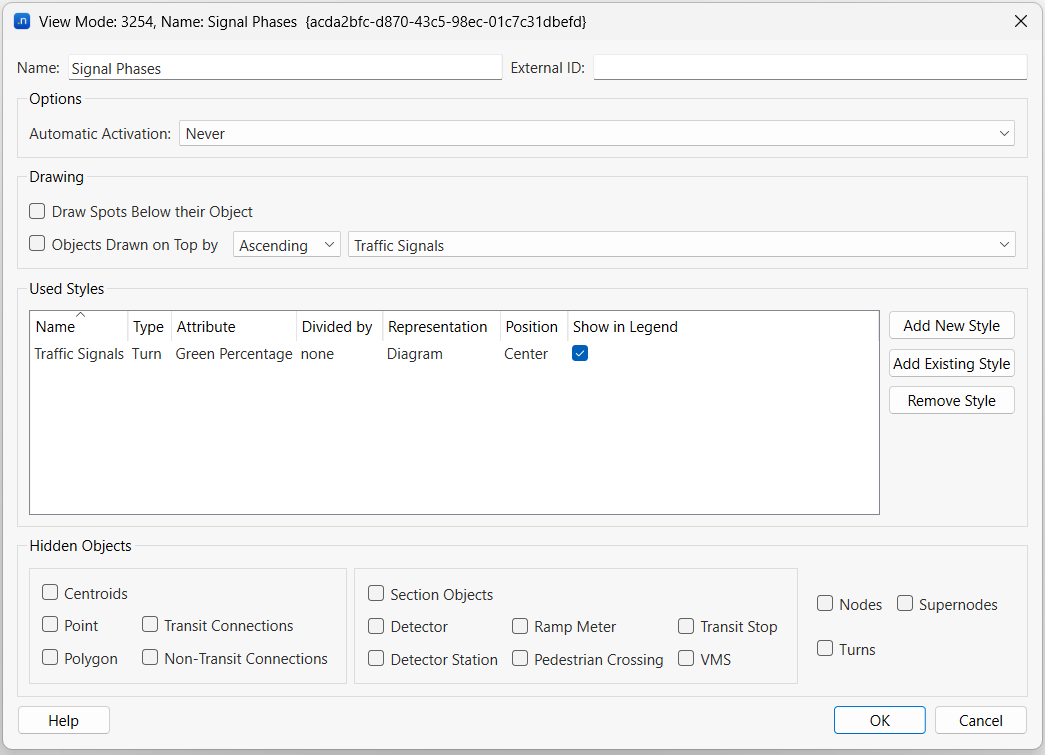Click the External ID input field
Viewport: 1045px width, 755px height.
pos(809,68)
